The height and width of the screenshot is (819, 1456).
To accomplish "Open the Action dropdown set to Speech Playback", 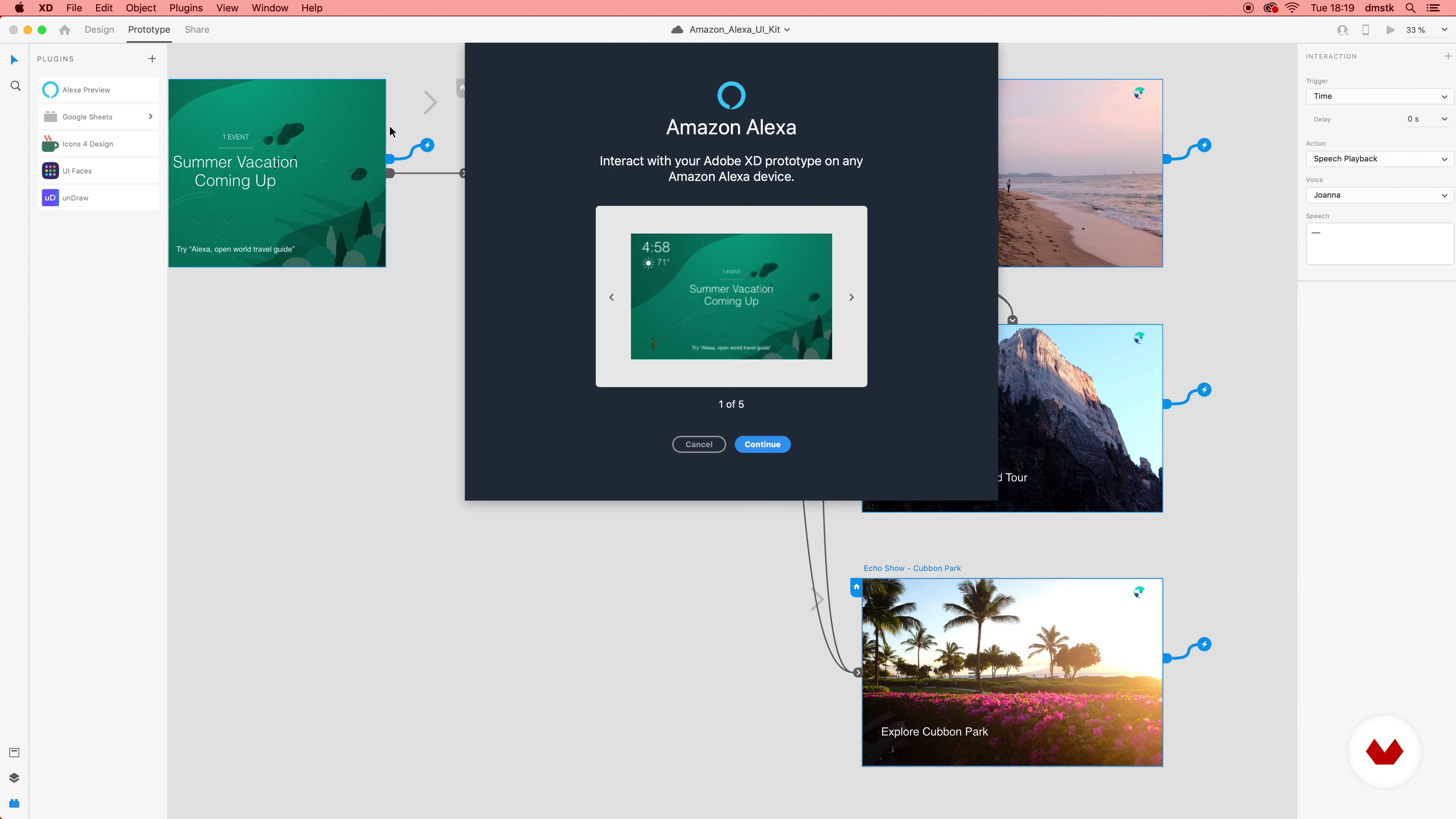I will click(x=1379, y=159).
